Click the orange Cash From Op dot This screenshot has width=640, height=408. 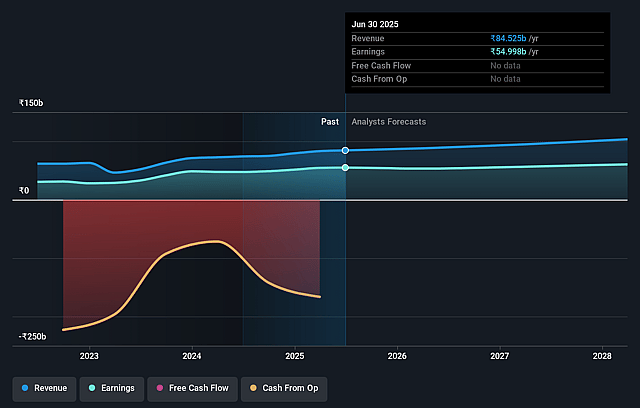click(253, 388)
